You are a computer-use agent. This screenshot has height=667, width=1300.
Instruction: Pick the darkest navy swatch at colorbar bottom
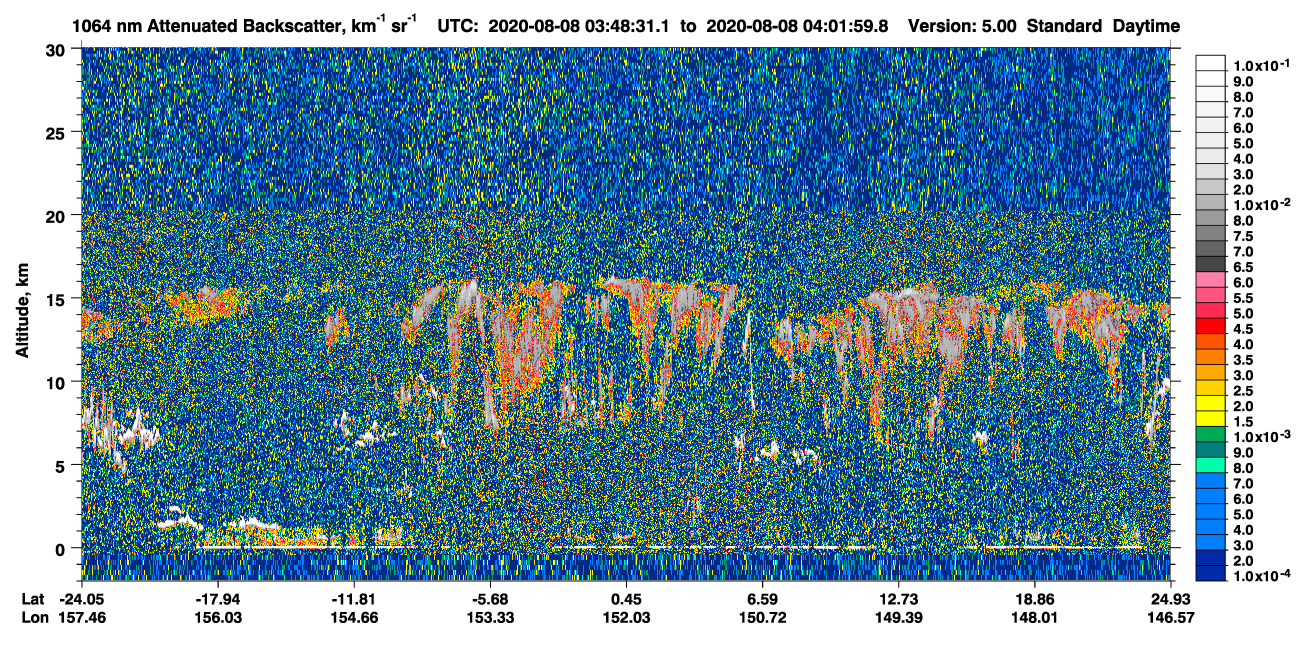1211,573
